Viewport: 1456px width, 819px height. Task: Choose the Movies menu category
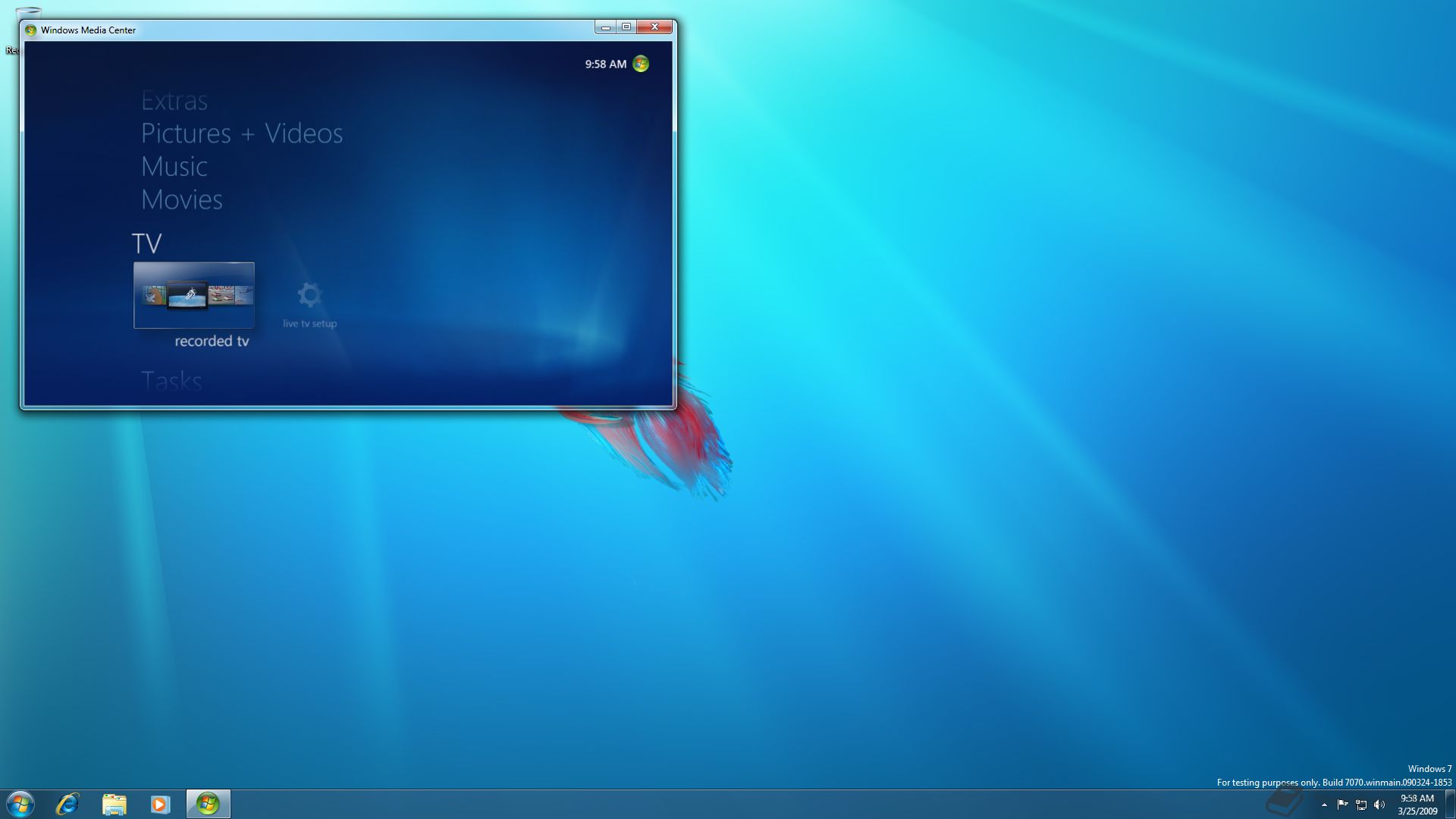click(181, 199)
